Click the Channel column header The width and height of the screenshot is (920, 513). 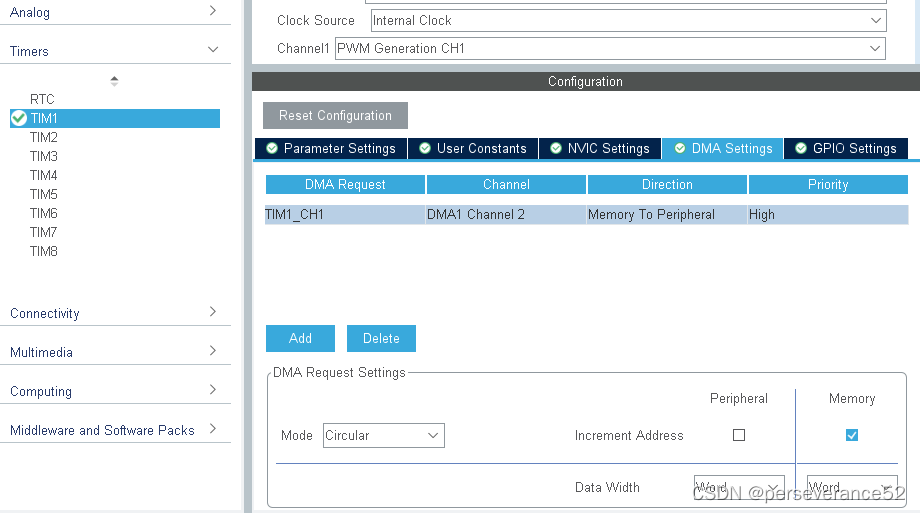506,184
